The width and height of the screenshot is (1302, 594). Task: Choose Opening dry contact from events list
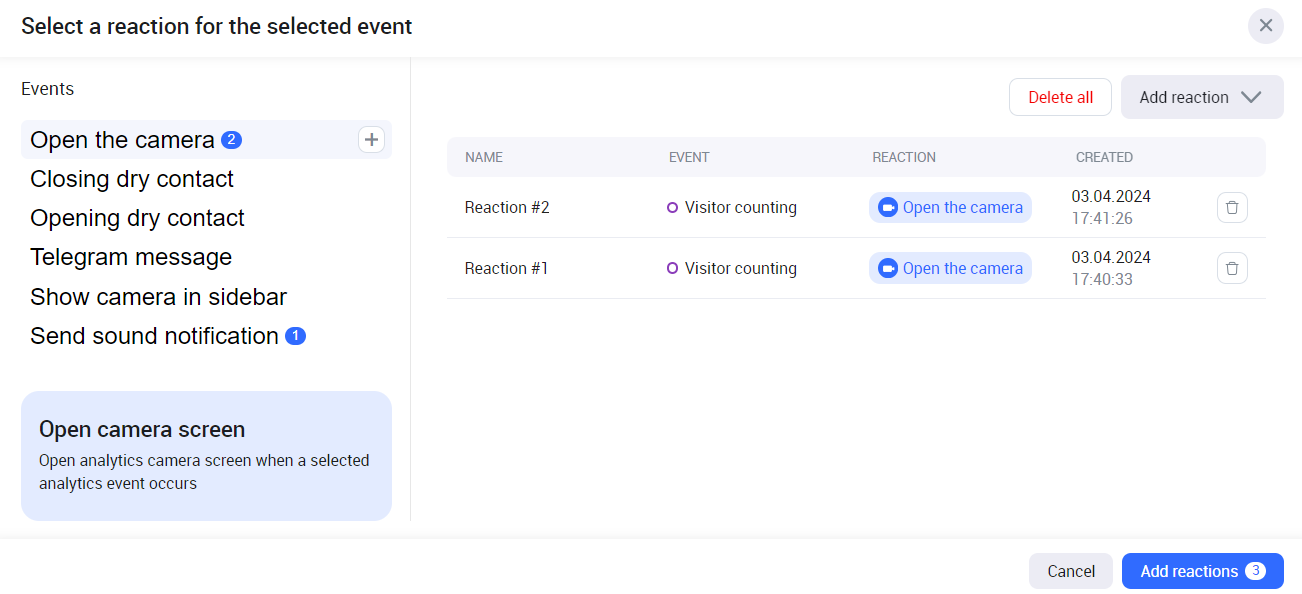137,218
